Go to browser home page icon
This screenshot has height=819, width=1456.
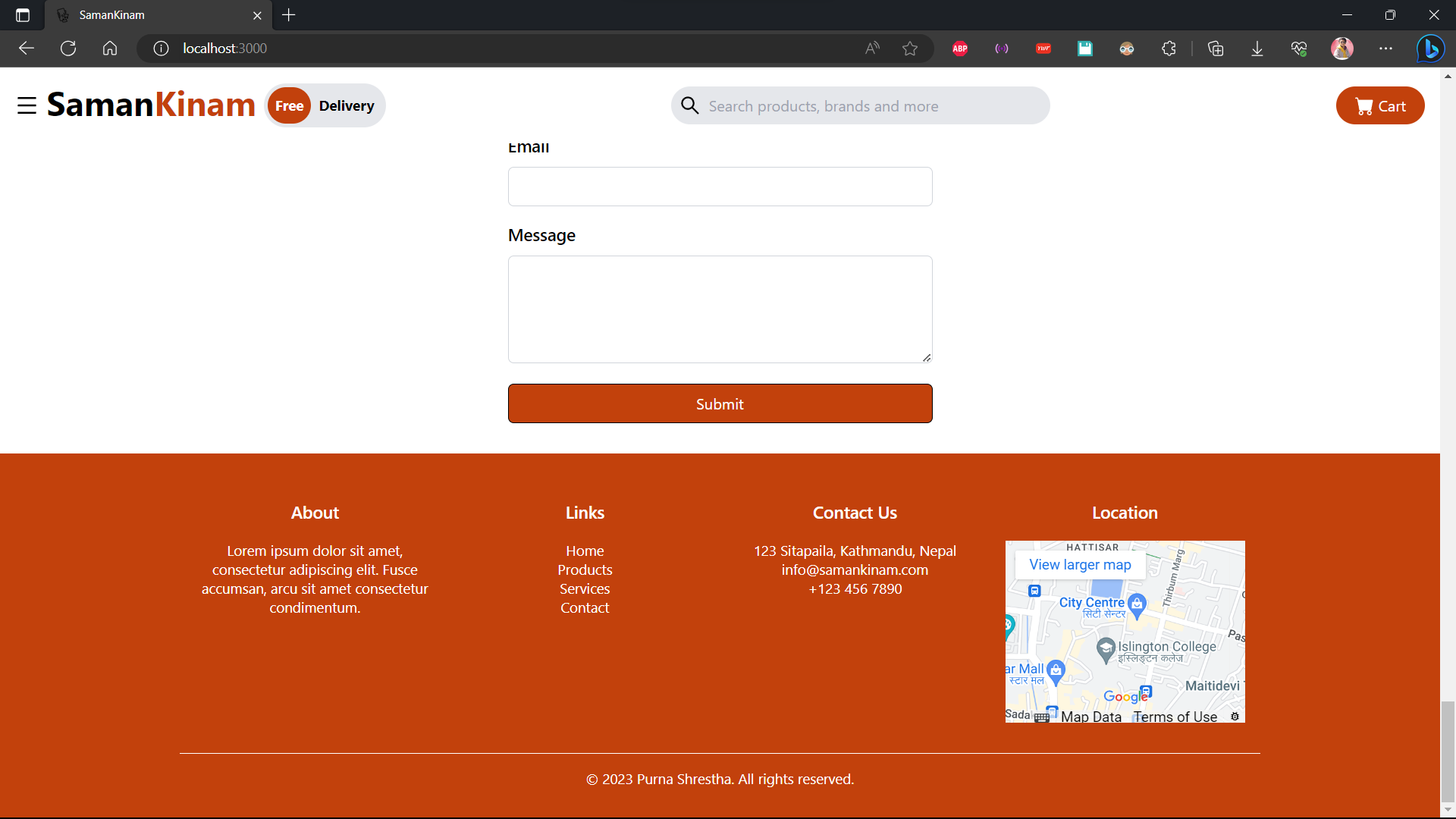(110, 49)
